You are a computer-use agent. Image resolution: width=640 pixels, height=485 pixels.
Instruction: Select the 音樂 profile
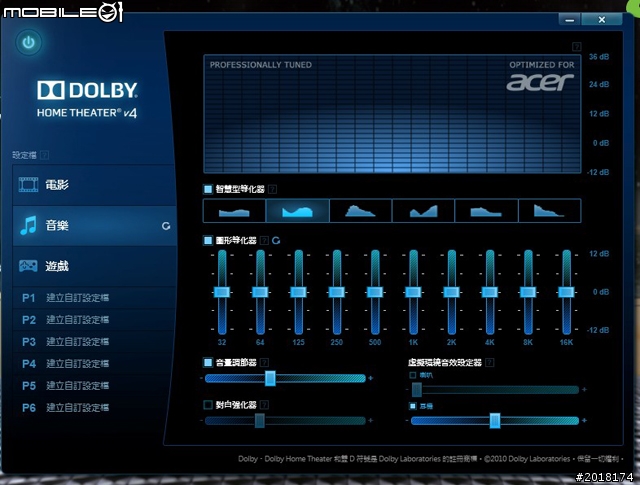94,226
